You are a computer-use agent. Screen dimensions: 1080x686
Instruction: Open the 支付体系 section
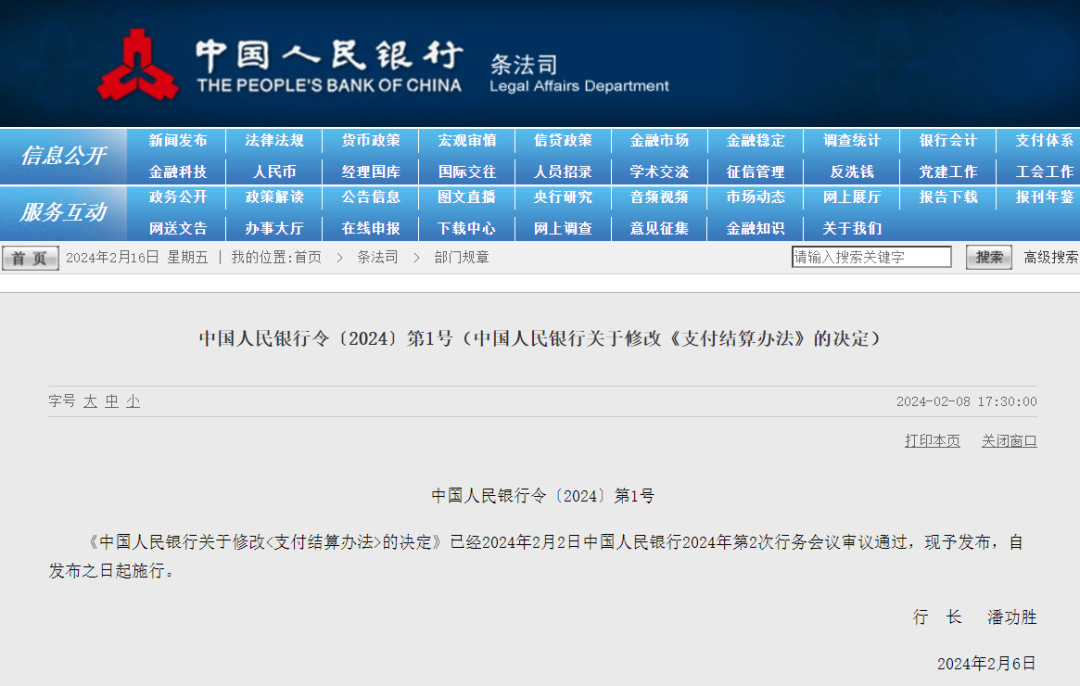[1043, 141]
